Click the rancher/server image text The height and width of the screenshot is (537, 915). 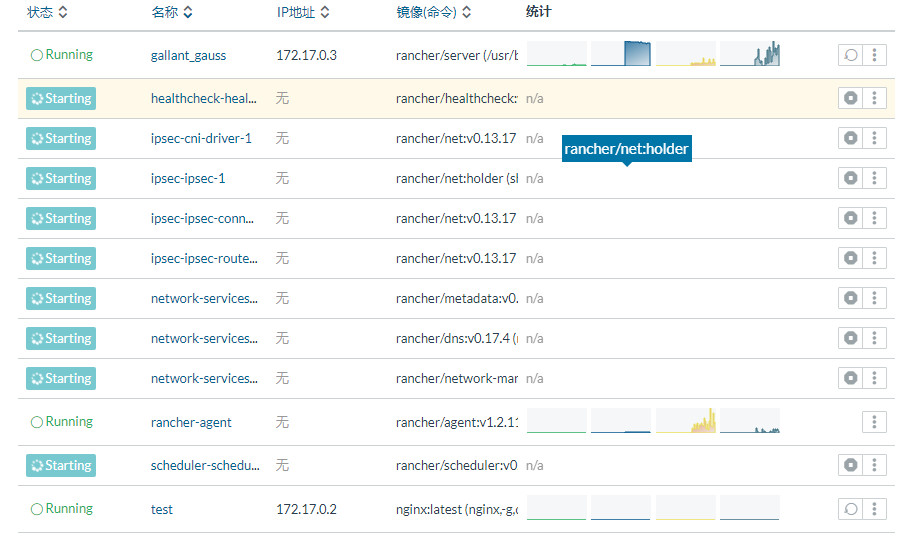[x=457, y=55]
